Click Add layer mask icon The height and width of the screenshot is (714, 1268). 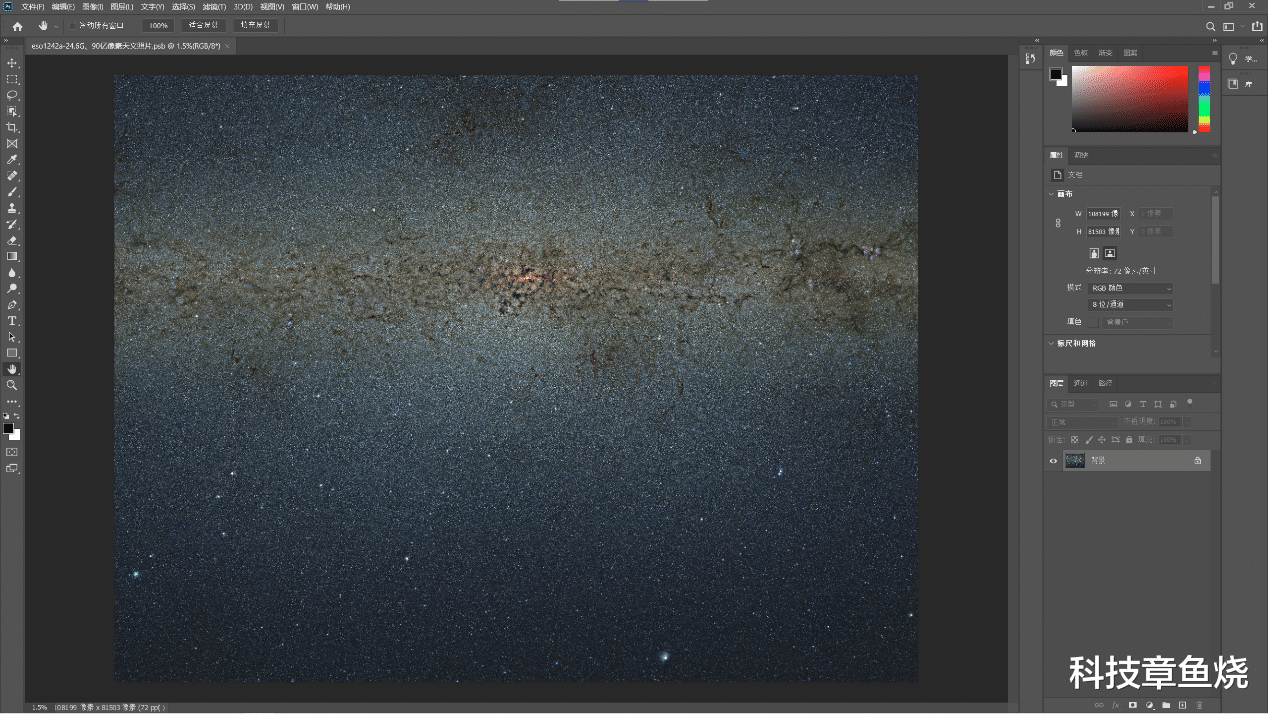(1133, 705)
